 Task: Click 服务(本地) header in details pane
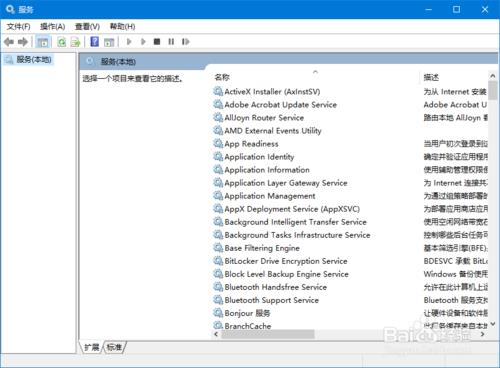(x=118, y=61)
